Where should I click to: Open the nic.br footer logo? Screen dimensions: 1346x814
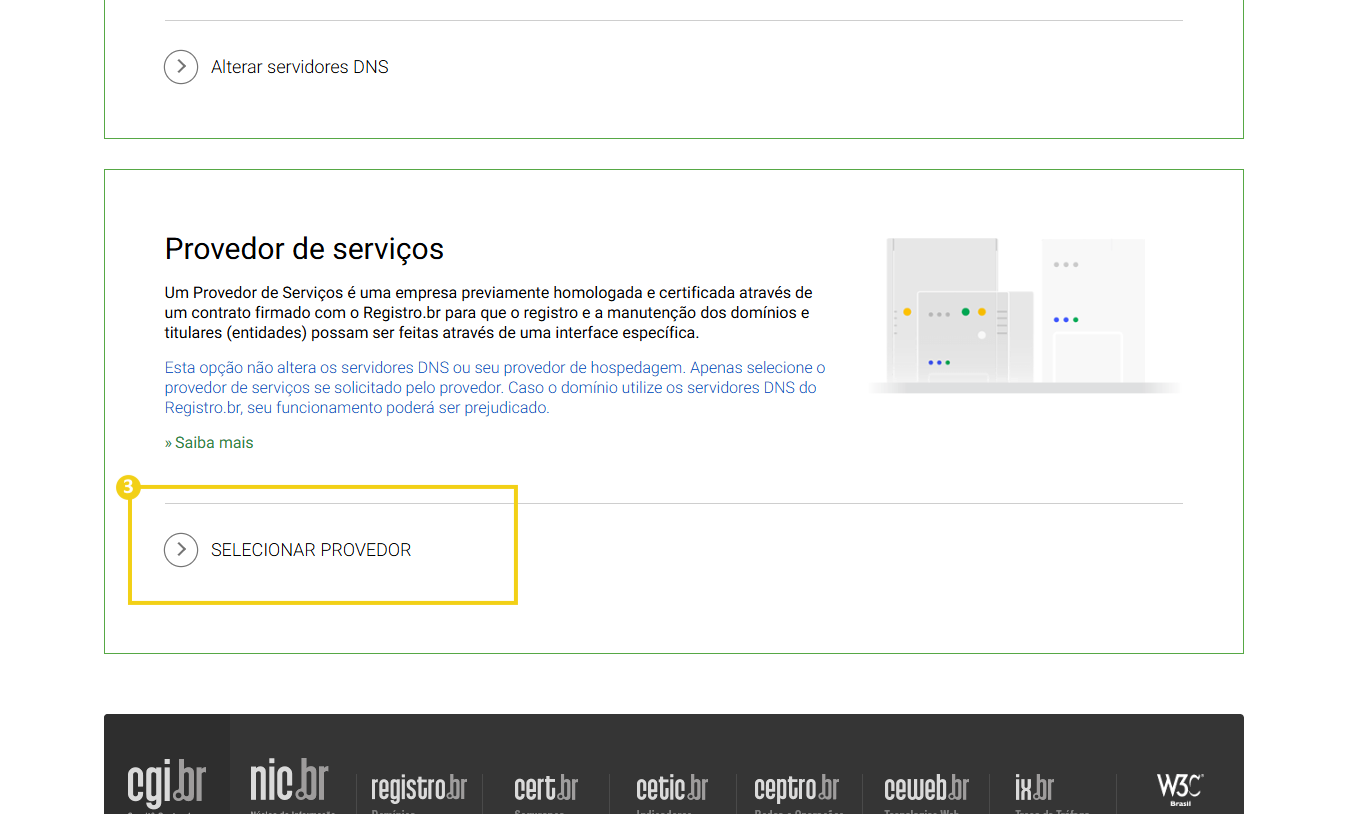[x=289, y=780]
